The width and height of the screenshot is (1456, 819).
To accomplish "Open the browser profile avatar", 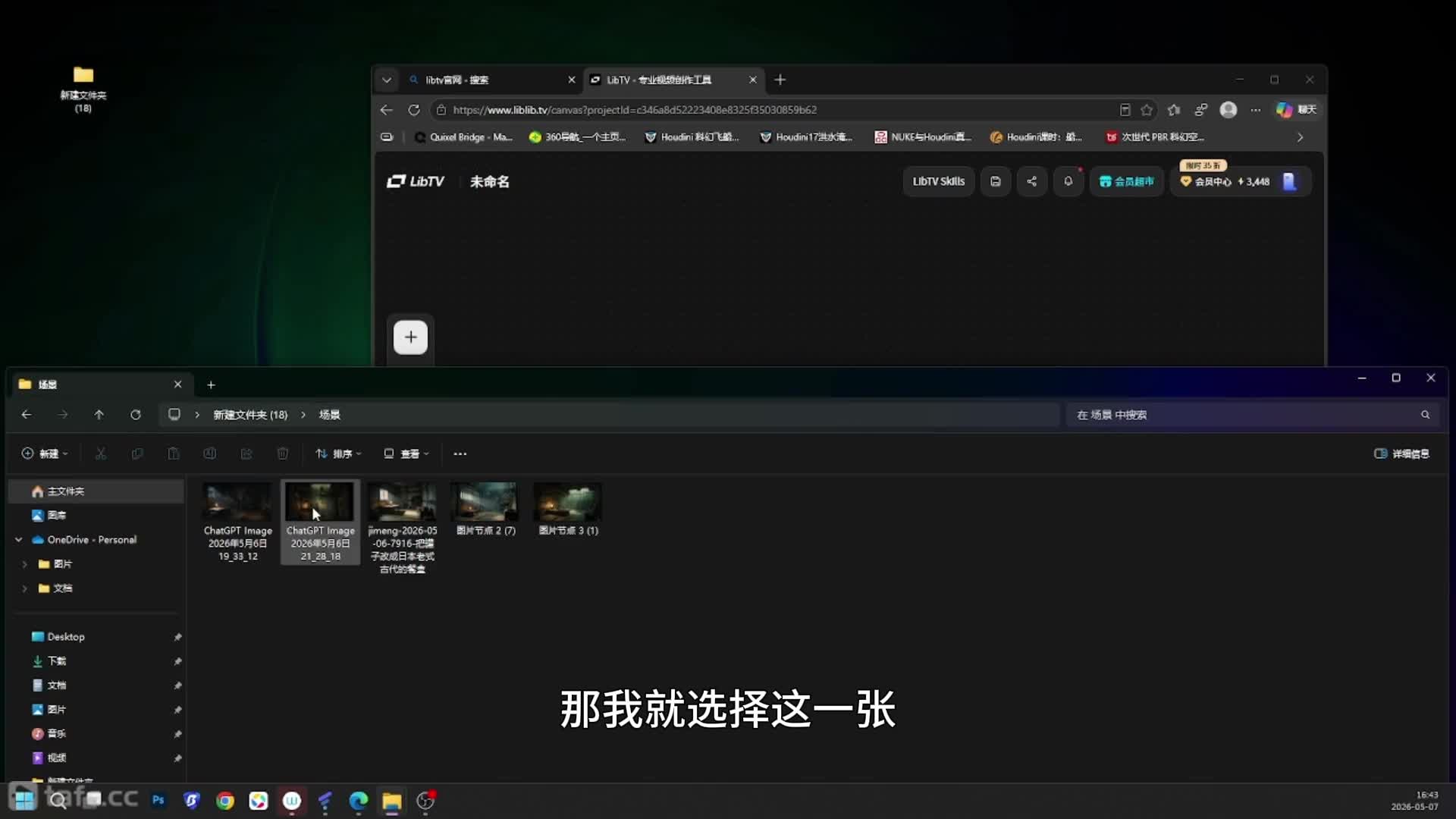I will click(1228, 110).
